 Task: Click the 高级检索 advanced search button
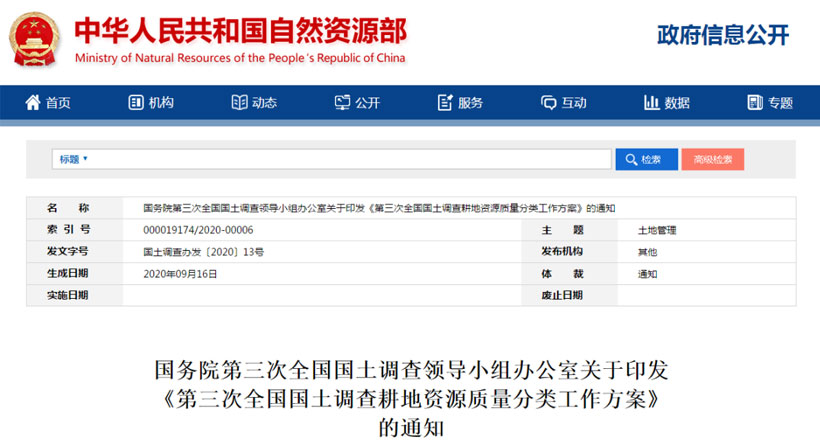tap(712, 160)
